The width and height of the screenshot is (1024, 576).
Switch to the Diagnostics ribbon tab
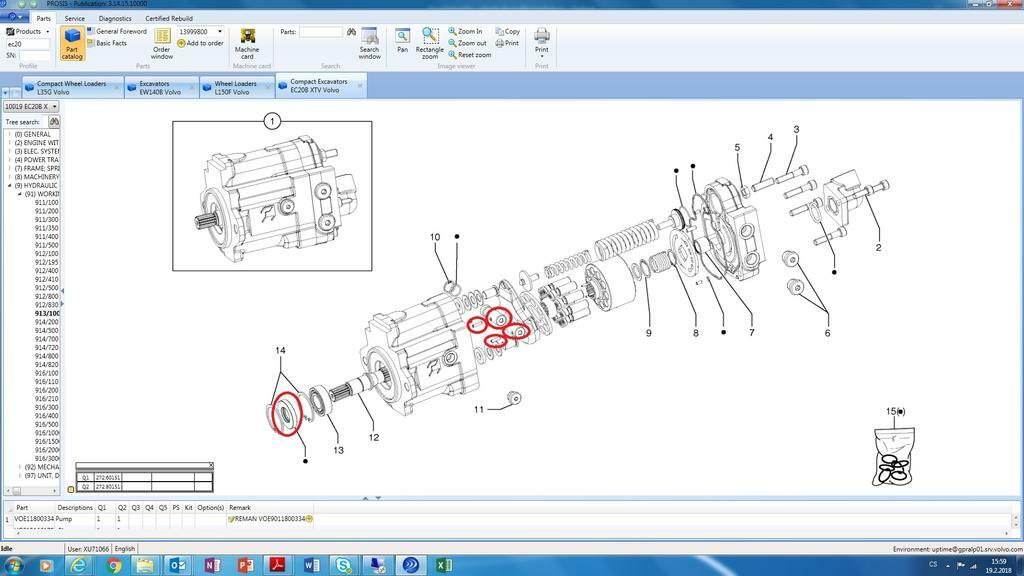[x=115, y=18]
